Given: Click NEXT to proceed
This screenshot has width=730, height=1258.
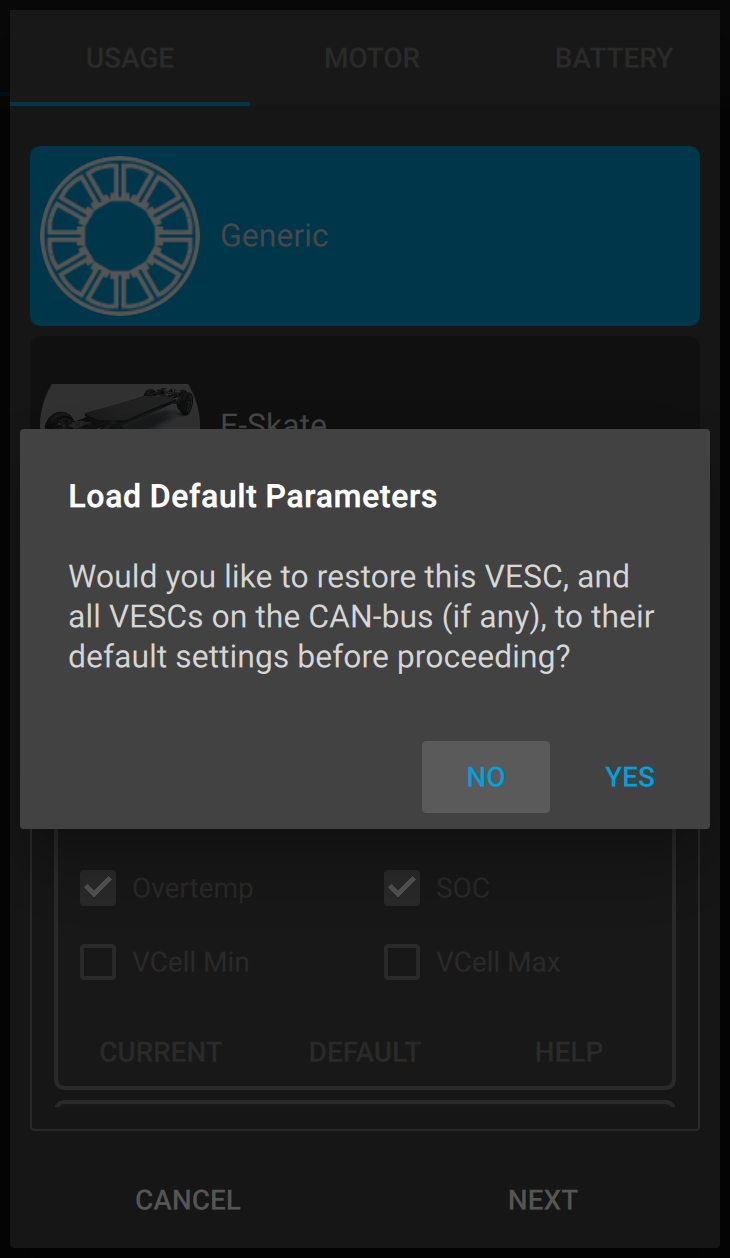Looking at the screenshot, I should [x=542, y=1200].
